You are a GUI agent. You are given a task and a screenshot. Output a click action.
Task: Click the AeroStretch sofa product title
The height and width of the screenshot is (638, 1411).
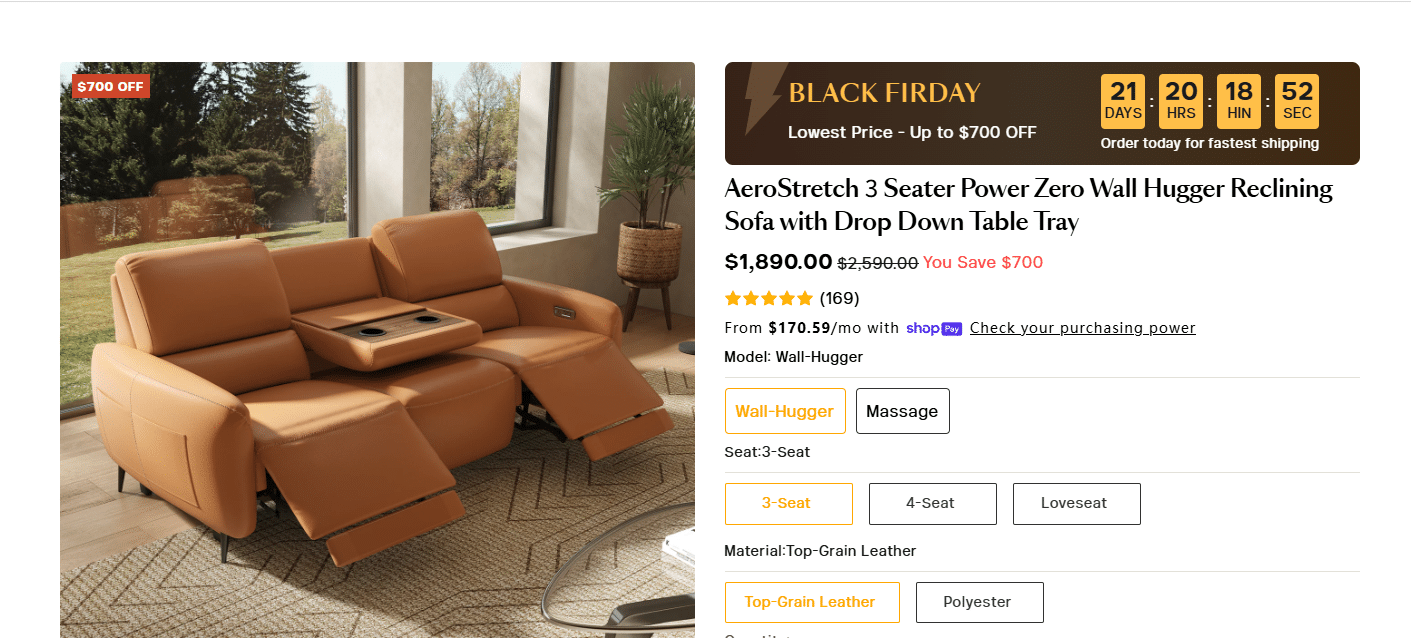pos(1028,205)
